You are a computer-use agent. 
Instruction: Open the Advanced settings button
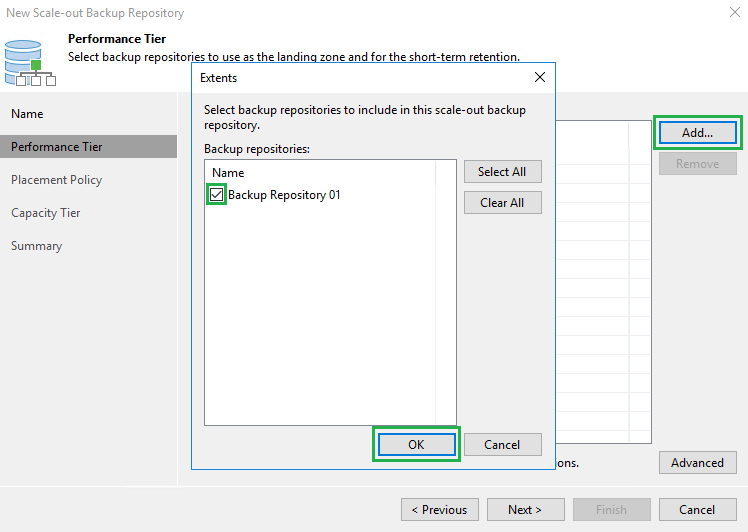coord(697,463)
